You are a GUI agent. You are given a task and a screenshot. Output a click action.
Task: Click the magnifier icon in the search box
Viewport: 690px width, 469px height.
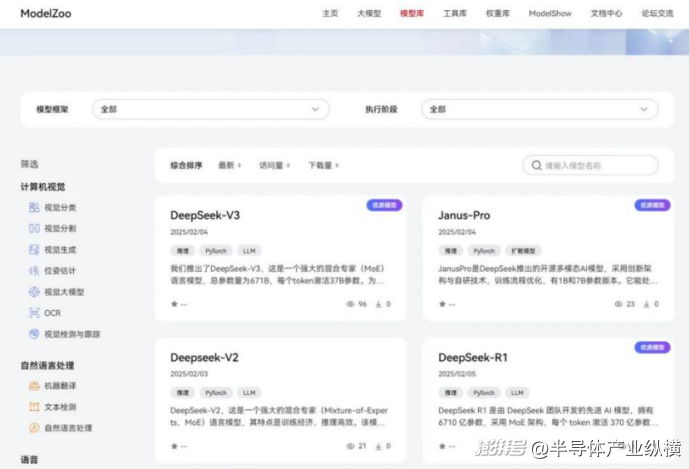click(x=536, y=166)
